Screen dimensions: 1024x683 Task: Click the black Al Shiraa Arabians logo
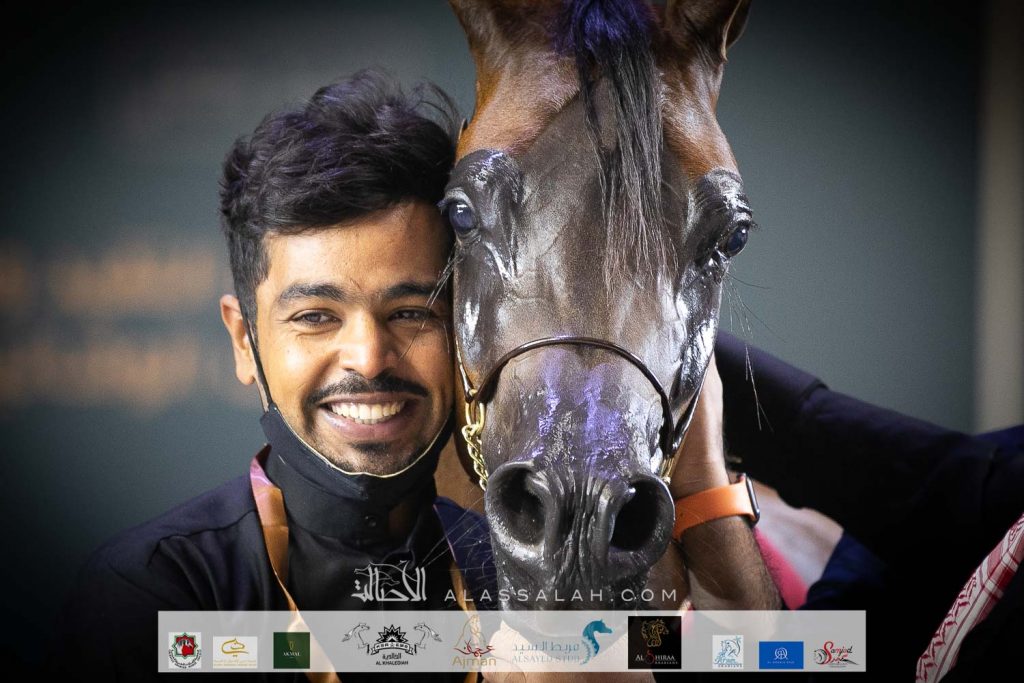[x=654, y=642]
